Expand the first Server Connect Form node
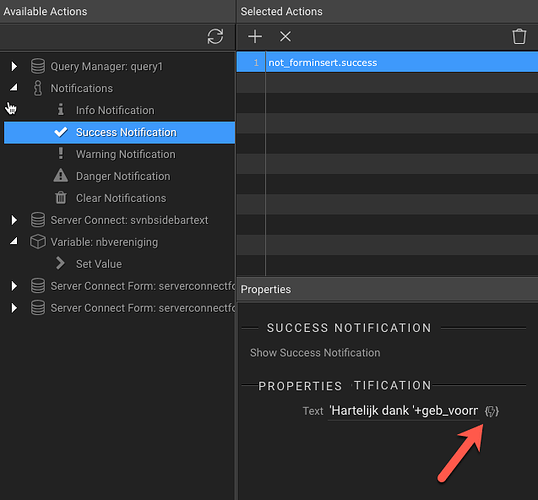 point(14,286)
